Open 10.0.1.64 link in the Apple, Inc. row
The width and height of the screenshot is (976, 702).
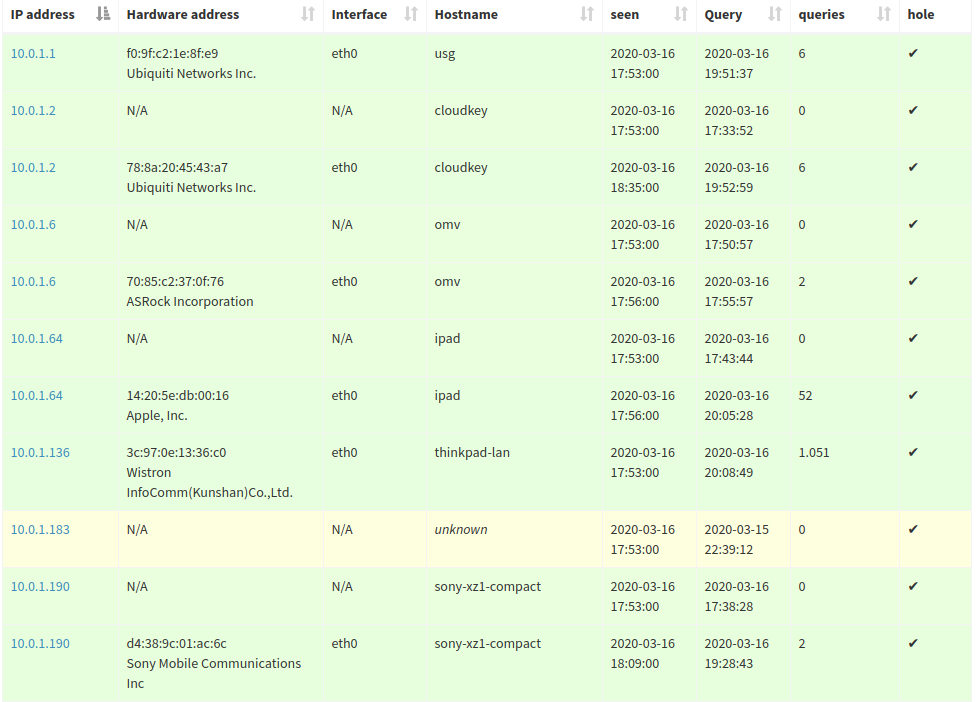pos(36,395)
